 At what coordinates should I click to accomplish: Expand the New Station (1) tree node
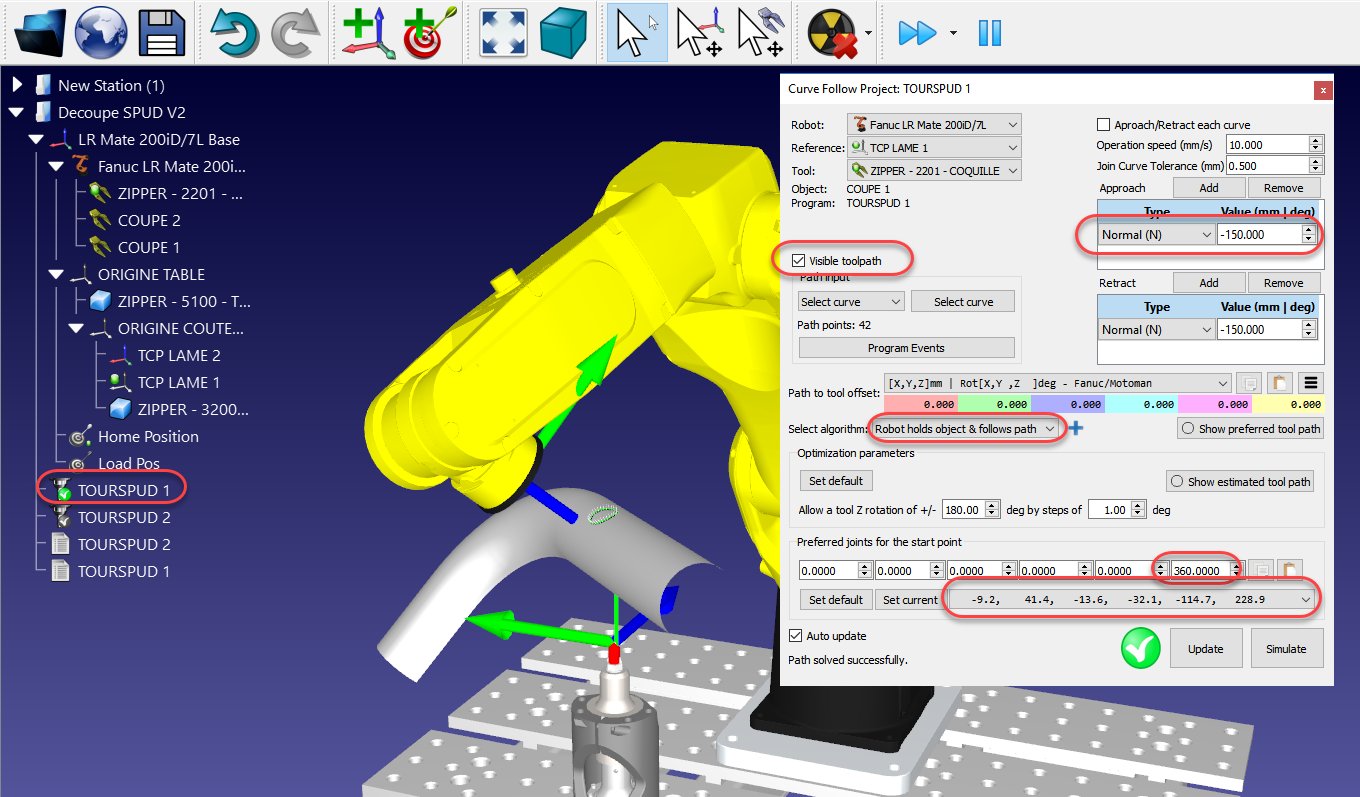click(x=17, y=86)
